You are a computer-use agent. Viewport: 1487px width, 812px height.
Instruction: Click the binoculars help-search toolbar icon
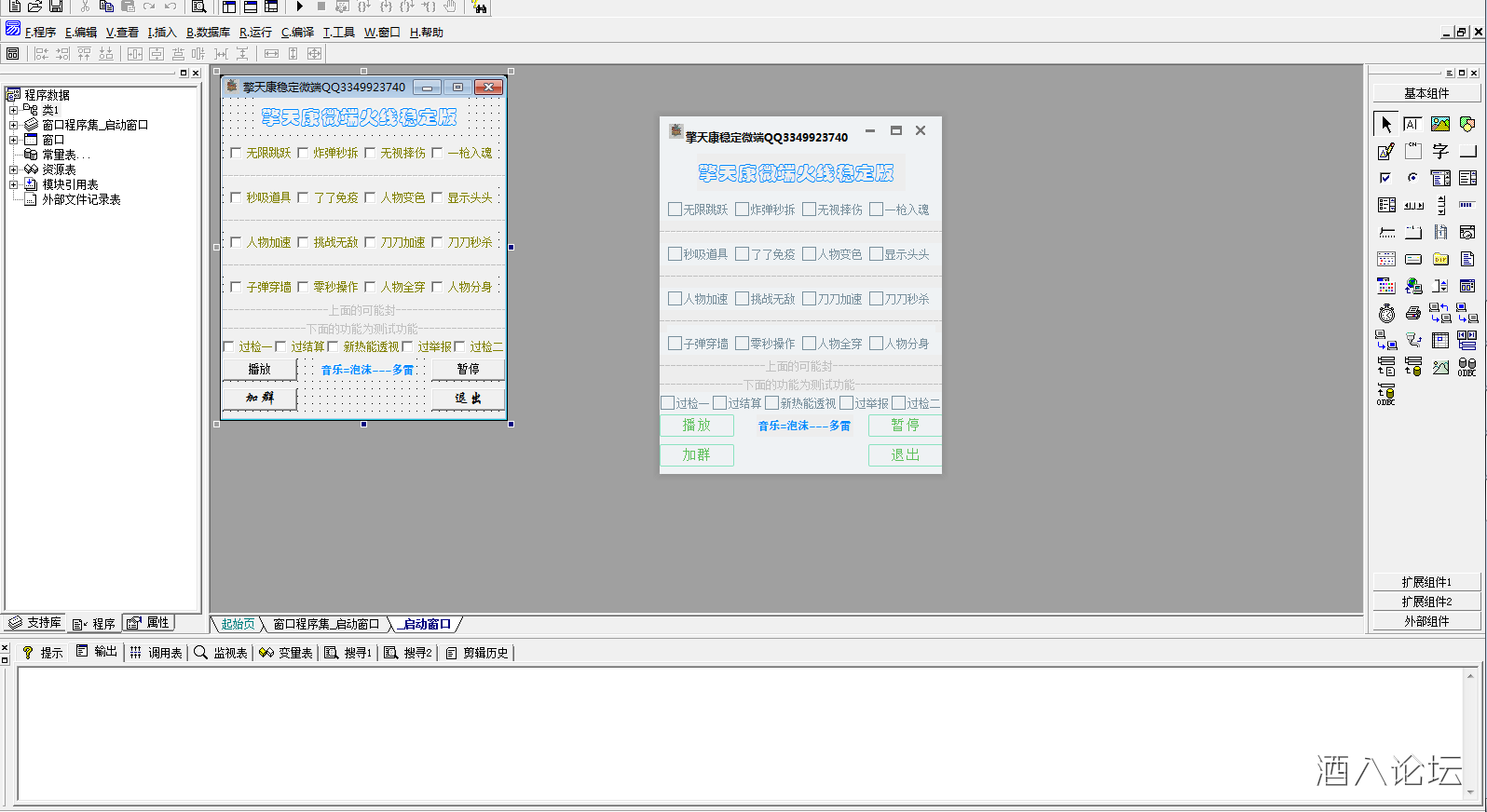click(479, 7)
